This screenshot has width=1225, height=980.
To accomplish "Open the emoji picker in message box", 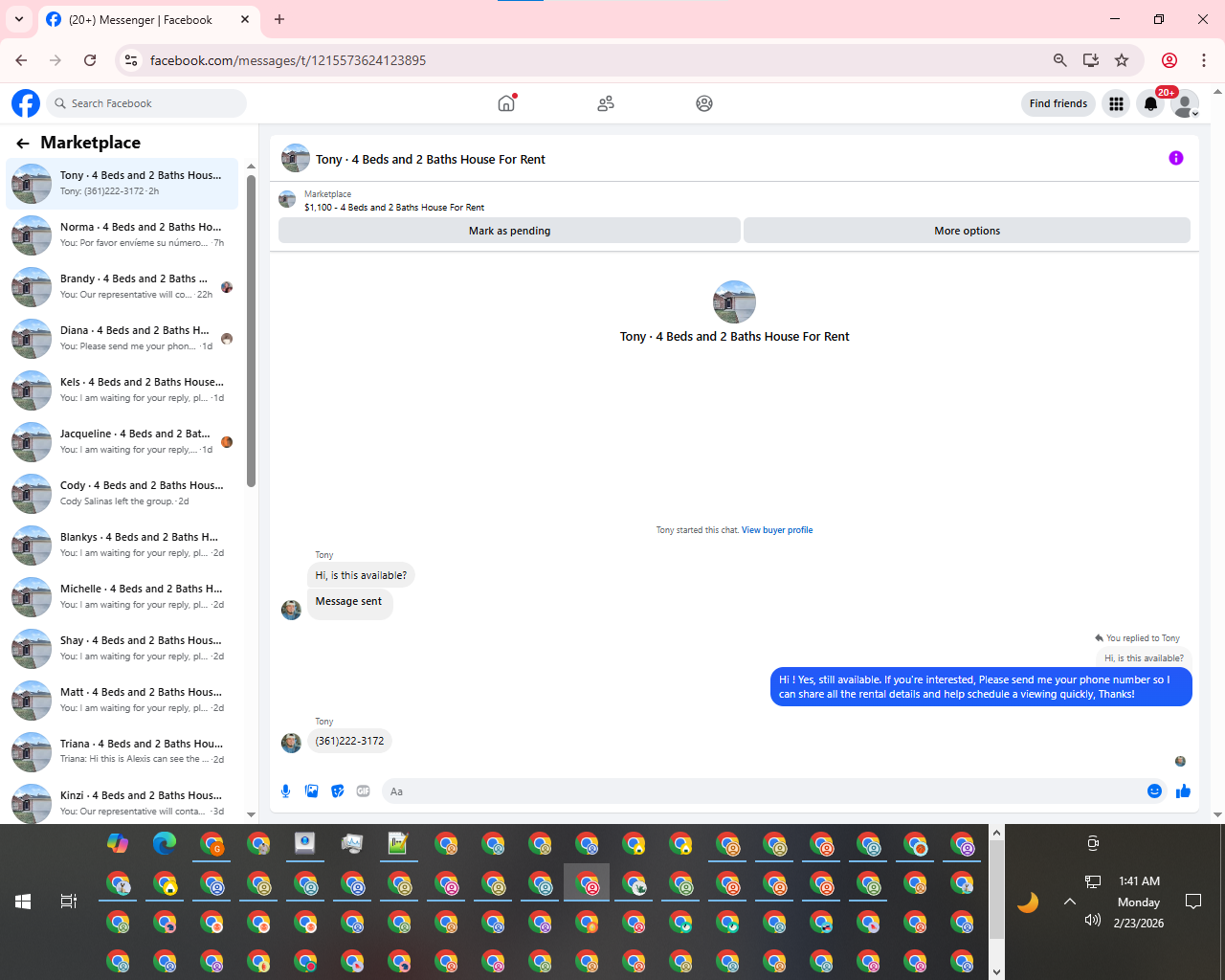I will click(1154, 791).
